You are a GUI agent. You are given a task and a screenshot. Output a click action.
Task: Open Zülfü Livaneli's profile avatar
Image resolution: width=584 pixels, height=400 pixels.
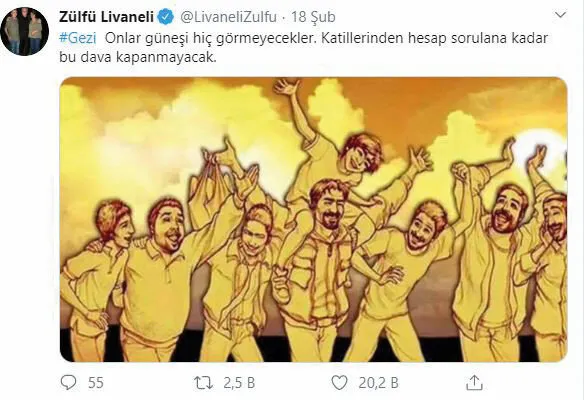(x=25, y=31)
